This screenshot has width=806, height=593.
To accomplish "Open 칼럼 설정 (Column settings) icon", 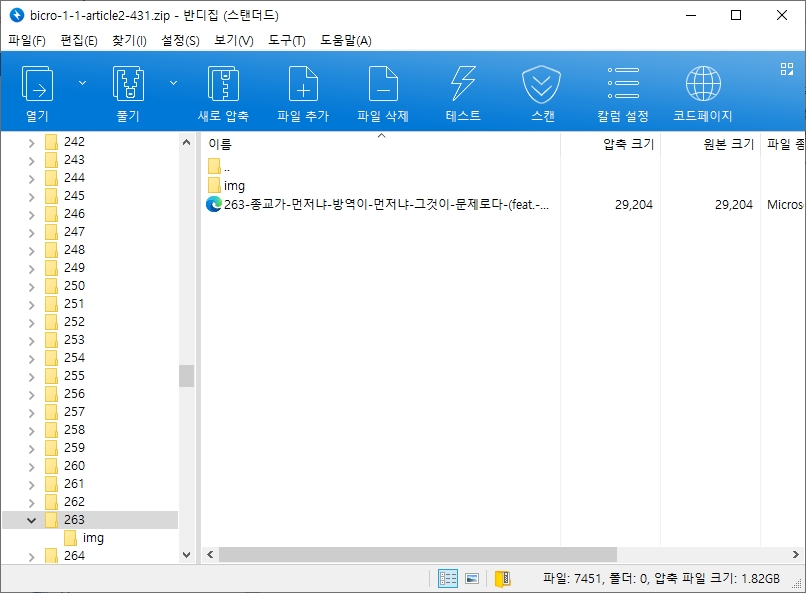I will click(622, 83).
